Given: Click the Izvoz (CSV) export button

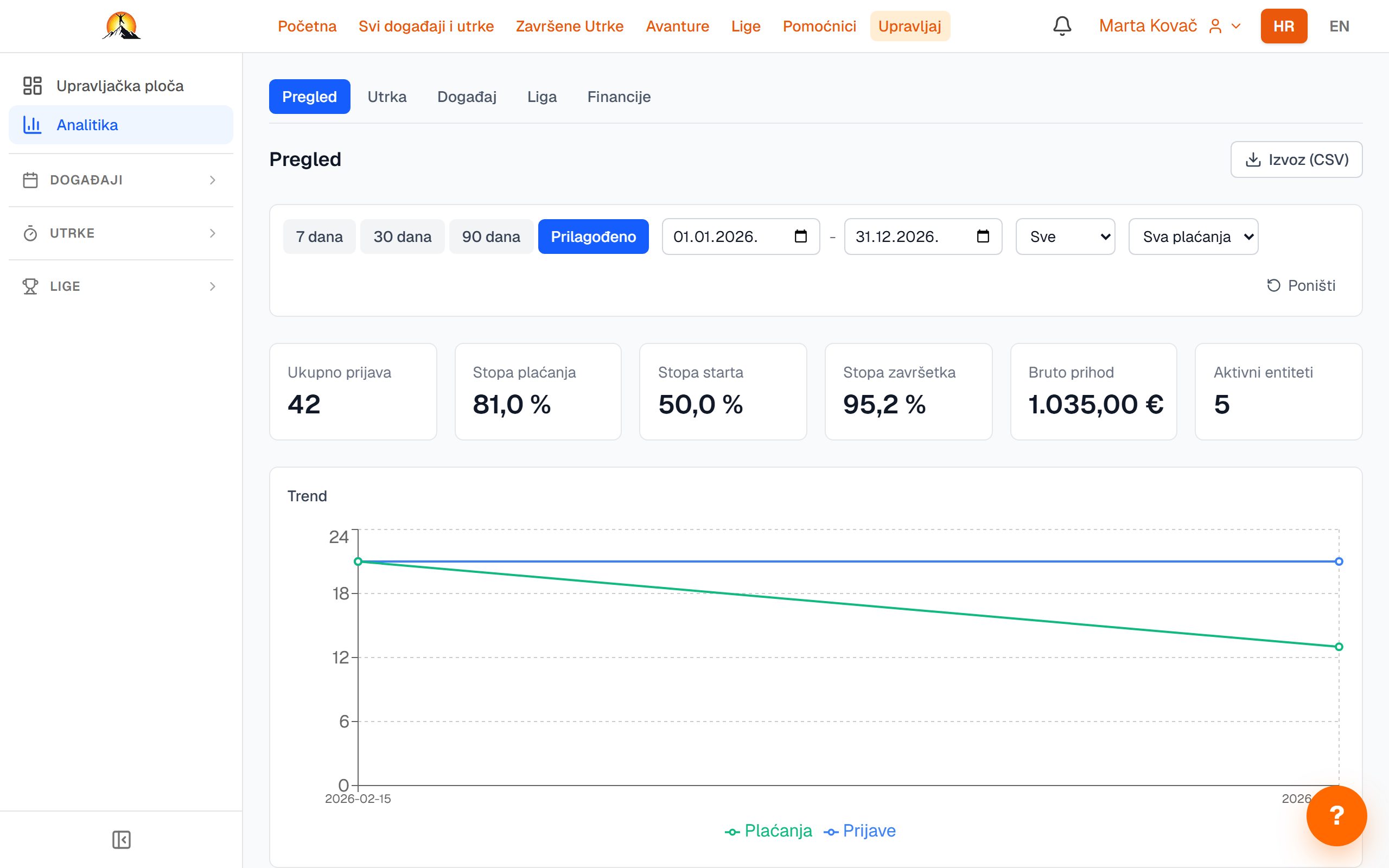Looking at the screenshot, I should tap(1296, 159).
